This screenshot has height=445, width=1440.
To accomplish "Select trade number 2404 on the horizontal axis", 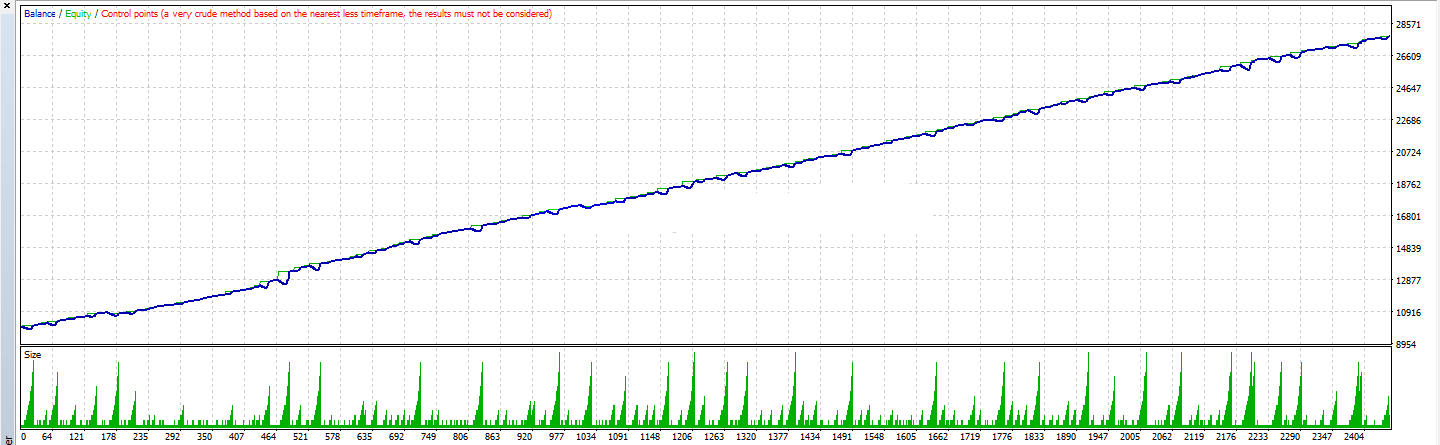I will click(1355, 437).
